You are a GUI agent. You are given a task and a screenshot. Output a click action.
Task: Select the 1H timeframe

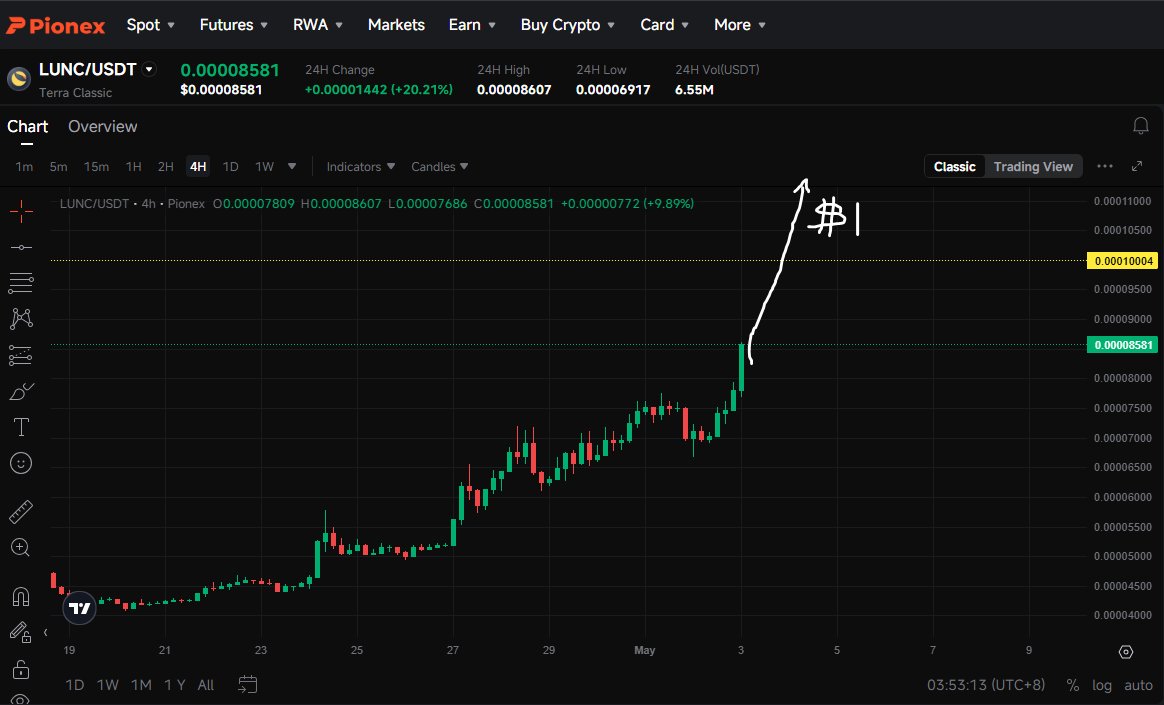tap(134, 166)
